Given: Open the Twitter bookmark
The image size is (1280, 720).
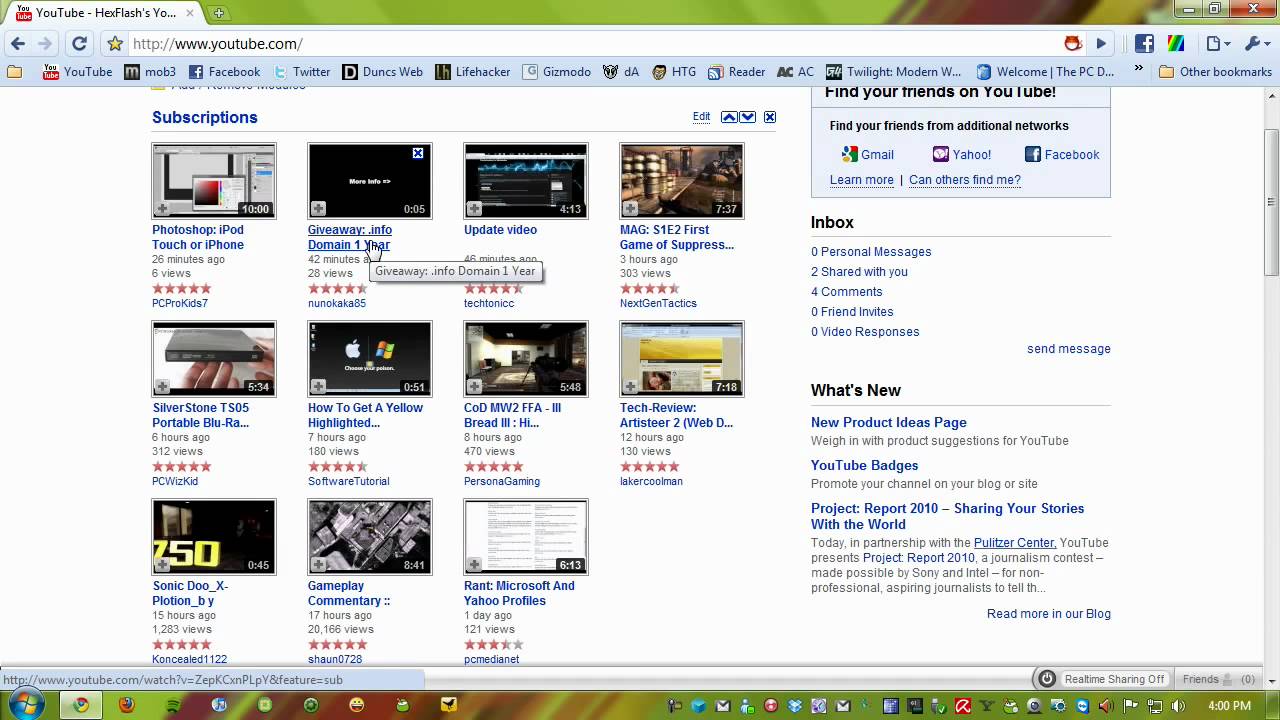Looking at the screenshot, I should 301,72.
